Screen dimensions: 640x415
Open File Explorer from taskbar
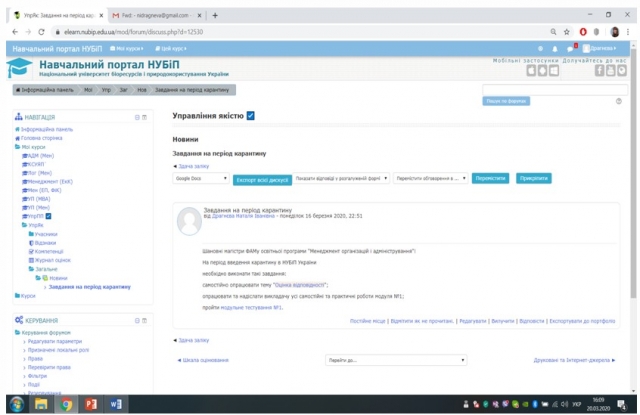pyautogui.click(x=41, y=404)
